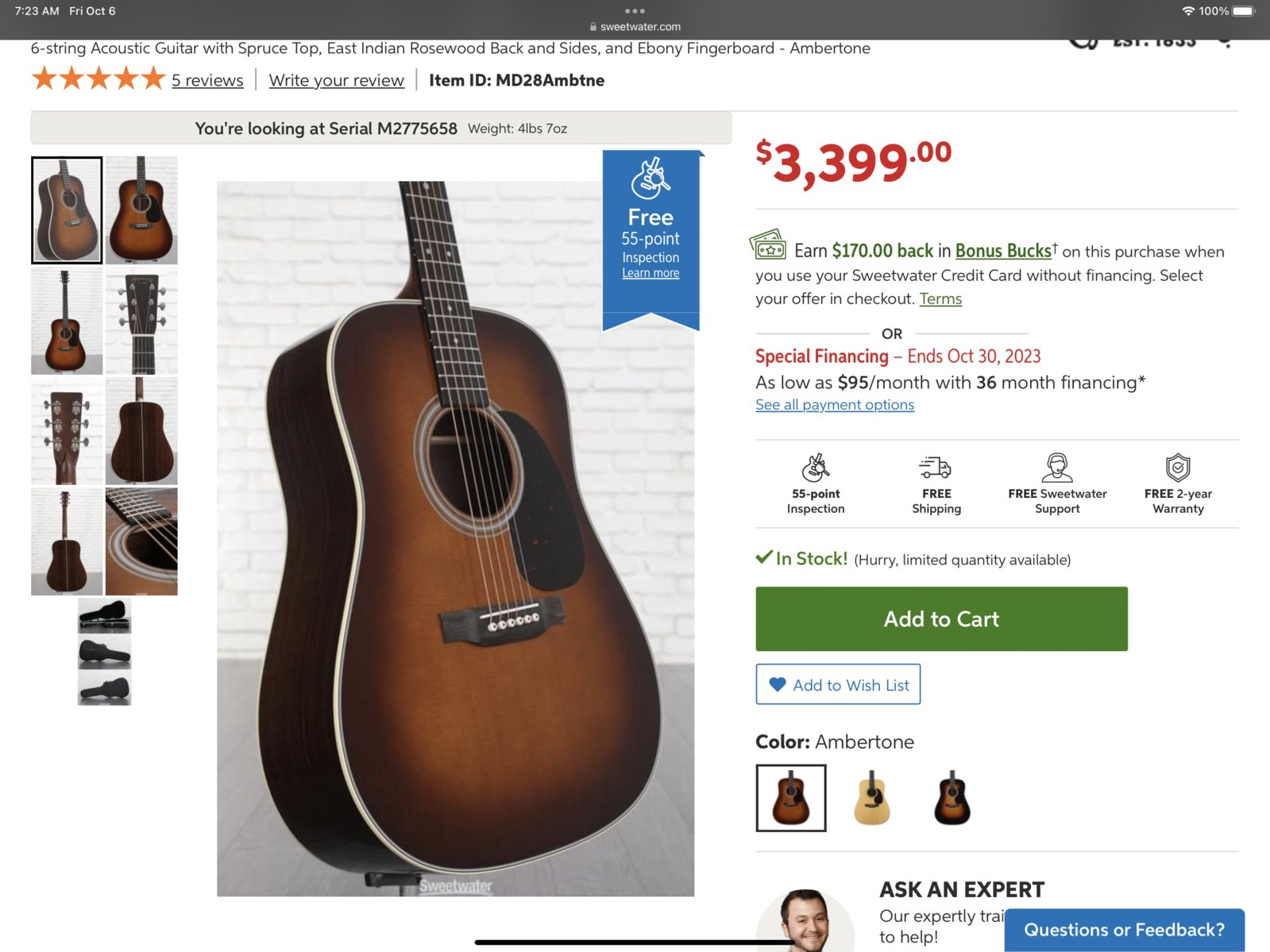Click the FREE Sweetwater Support headset icon
Screen dimensions: 1270x952
(1057, 468)
